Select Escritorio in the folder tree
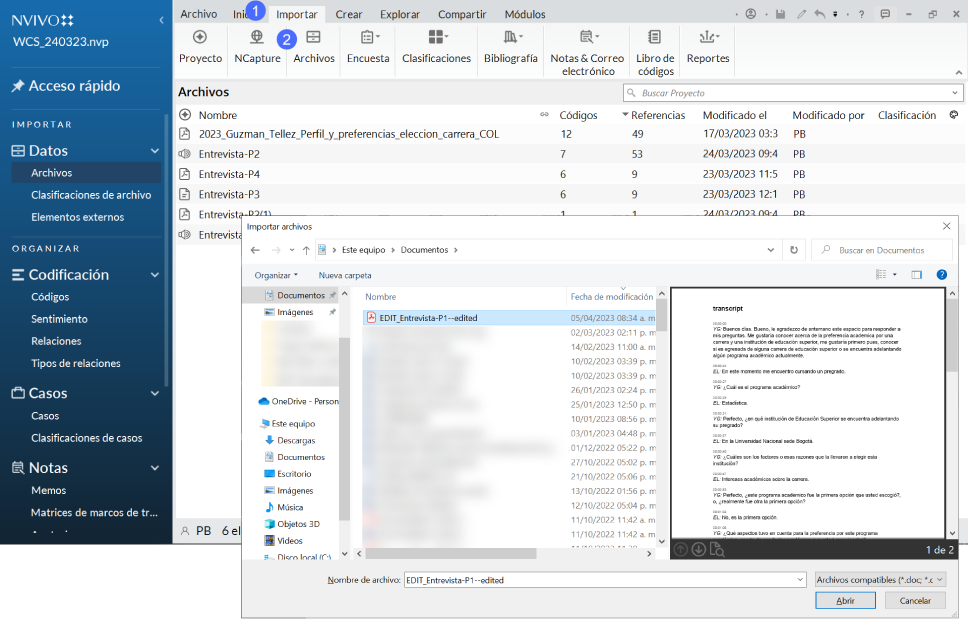This screenshot has height=630, width=968. click(x=295, y=473)
